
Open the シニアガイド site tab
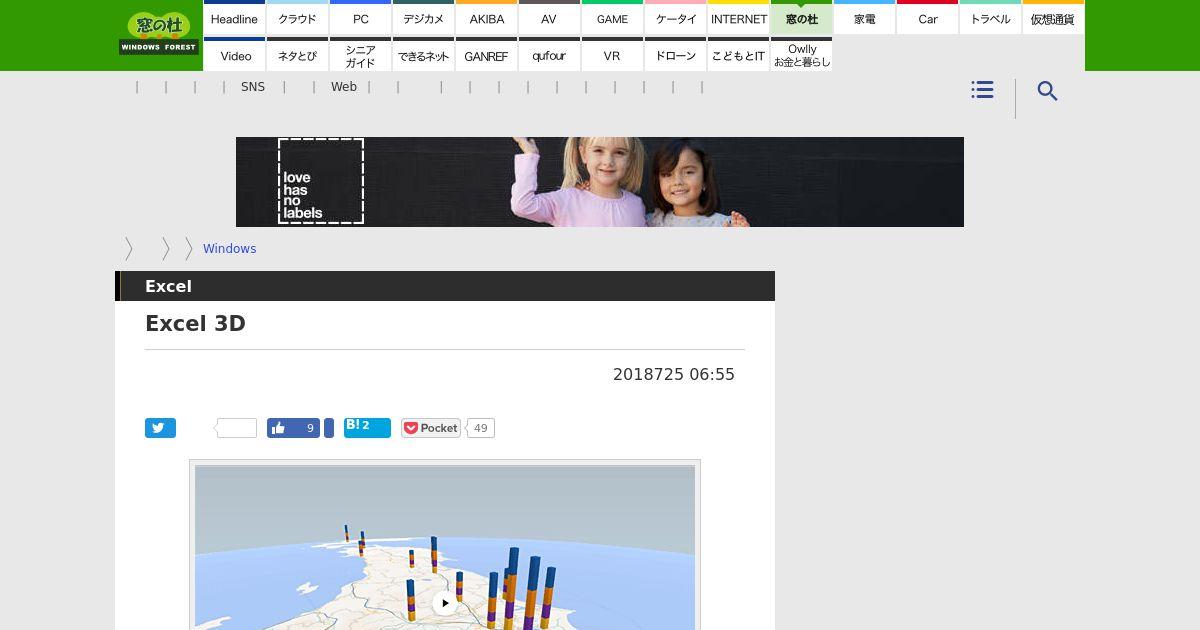click(360, 55)
